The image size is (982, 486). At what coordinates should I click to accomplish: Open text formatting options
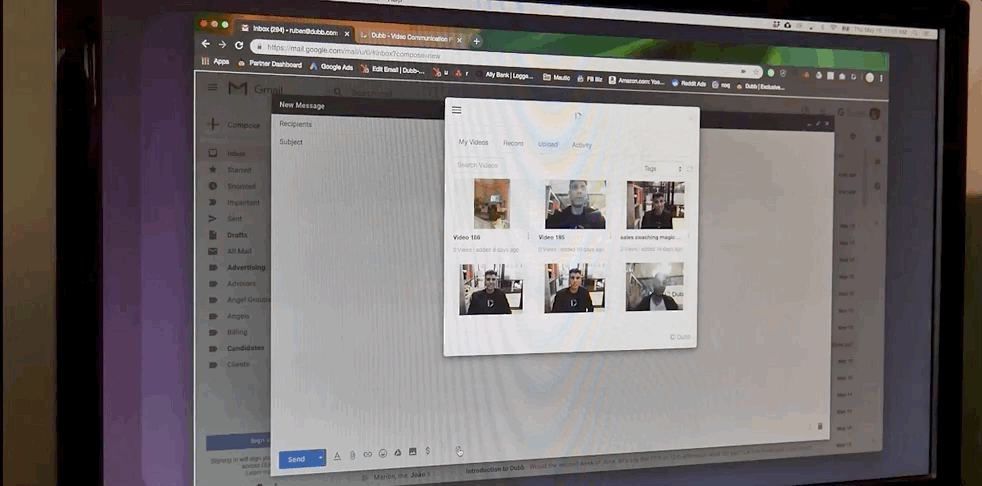click(x=337, y=456)
